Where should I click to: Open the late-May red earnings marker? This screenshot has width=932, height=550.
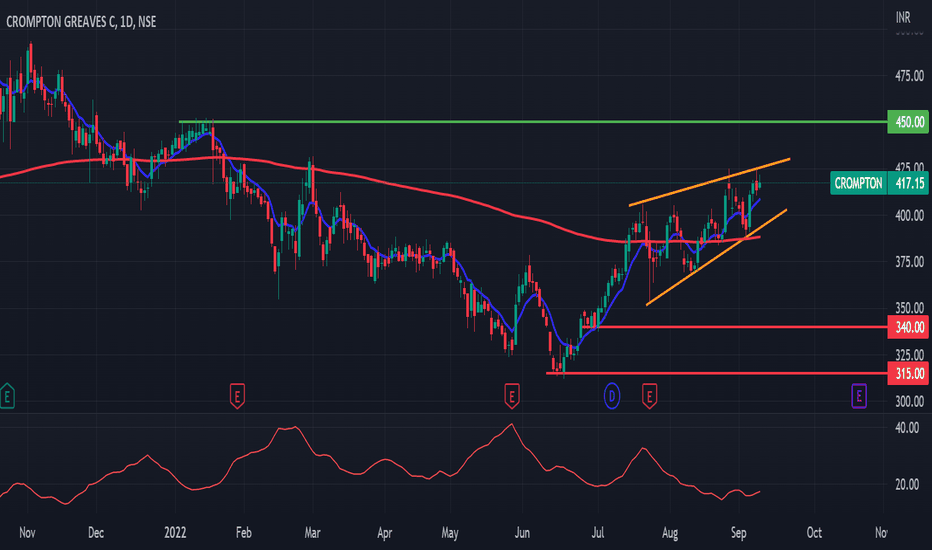(512, 396)
